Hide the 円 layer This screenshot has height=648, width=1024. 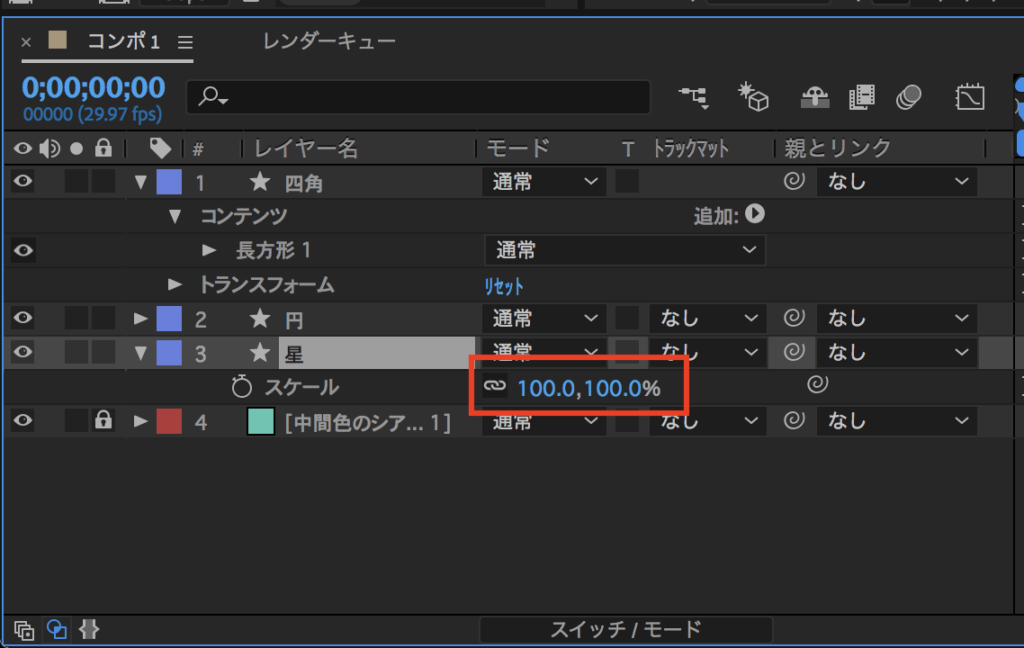[x=23, y=318]
